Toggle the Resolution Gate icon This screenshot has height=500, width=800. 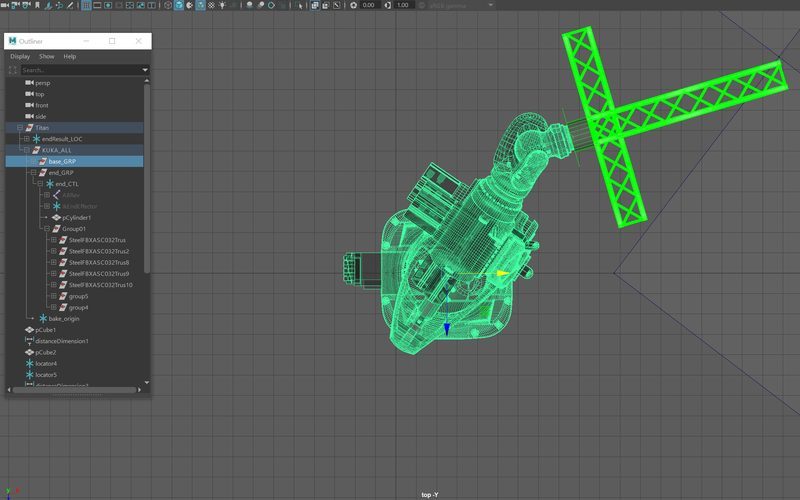click(x=108, y=5)
